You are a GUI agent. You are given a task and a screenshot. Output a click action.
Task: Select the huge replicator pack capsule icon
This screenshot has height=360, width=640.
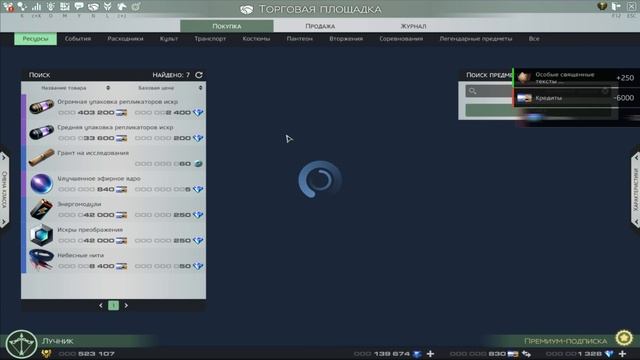coord(41,107)
